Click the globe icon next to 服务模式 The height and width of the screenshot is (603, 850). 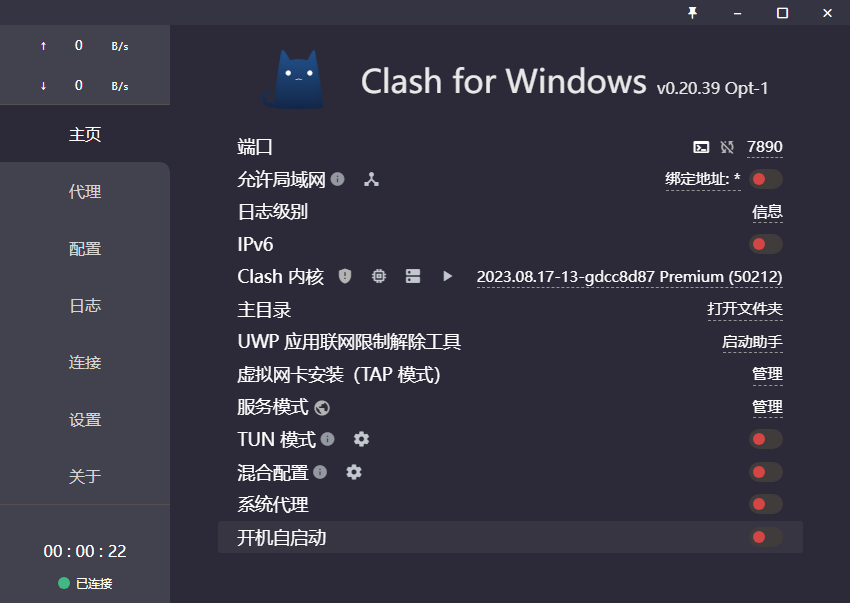pyautogui.click(x=322, y=408)
